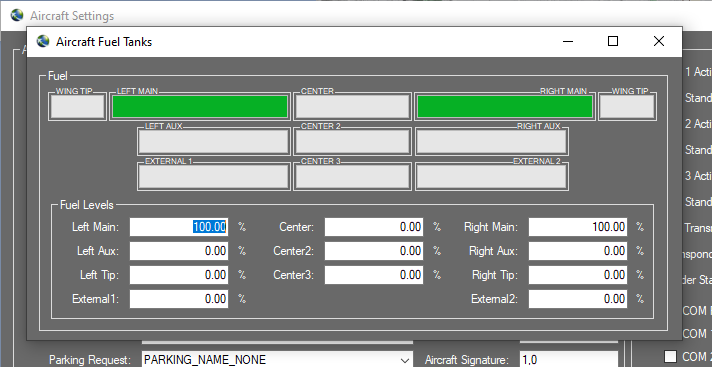Click the 'Left Main:' label
The width and height of the screenshot is (712, 367).
point(95,227)
